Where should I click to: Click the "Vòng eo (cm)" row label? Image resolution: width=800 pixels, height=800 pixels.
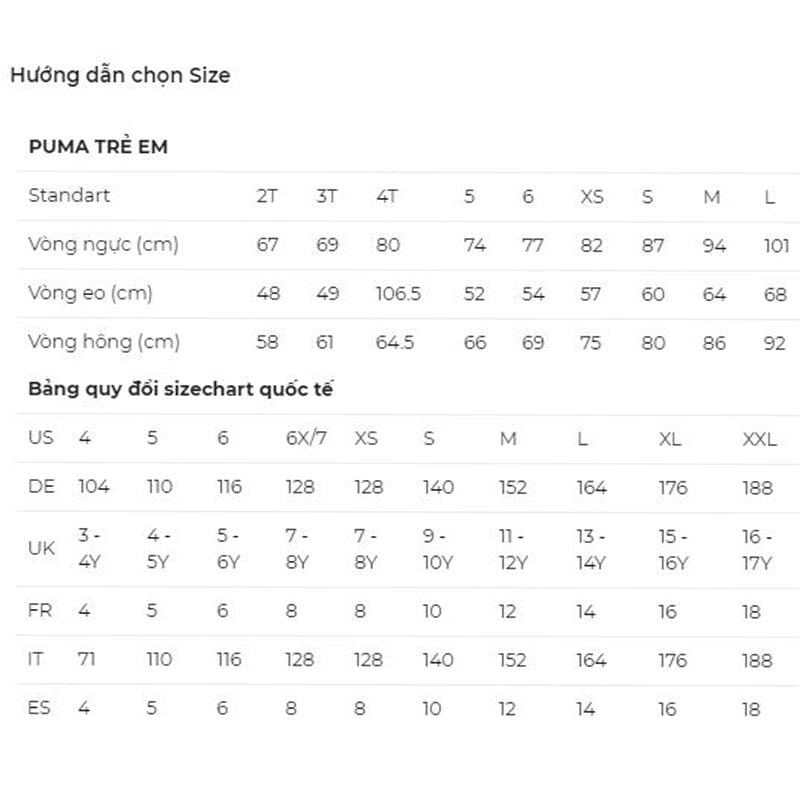click(90, 293)
